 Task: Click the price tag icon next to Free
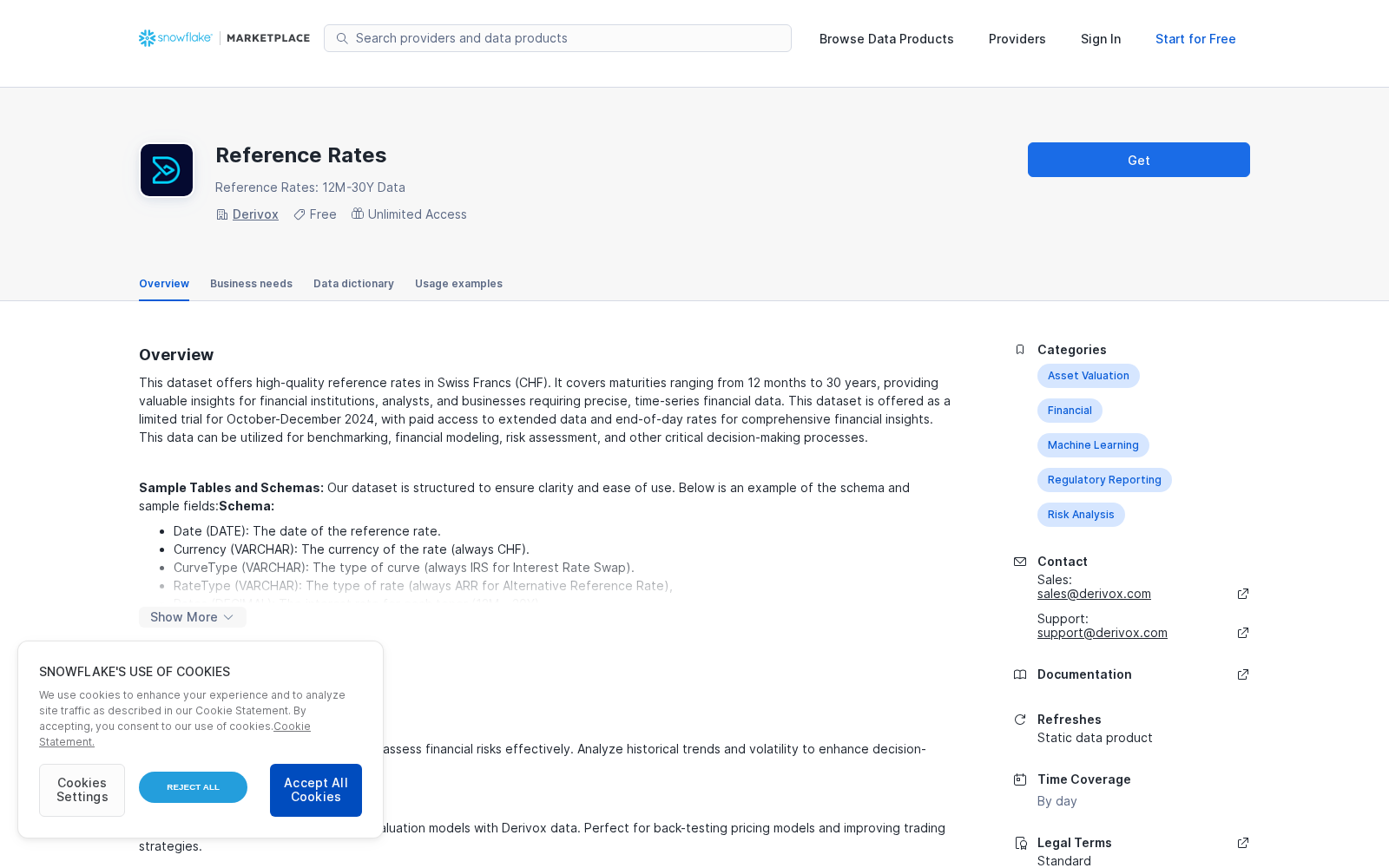300,214
